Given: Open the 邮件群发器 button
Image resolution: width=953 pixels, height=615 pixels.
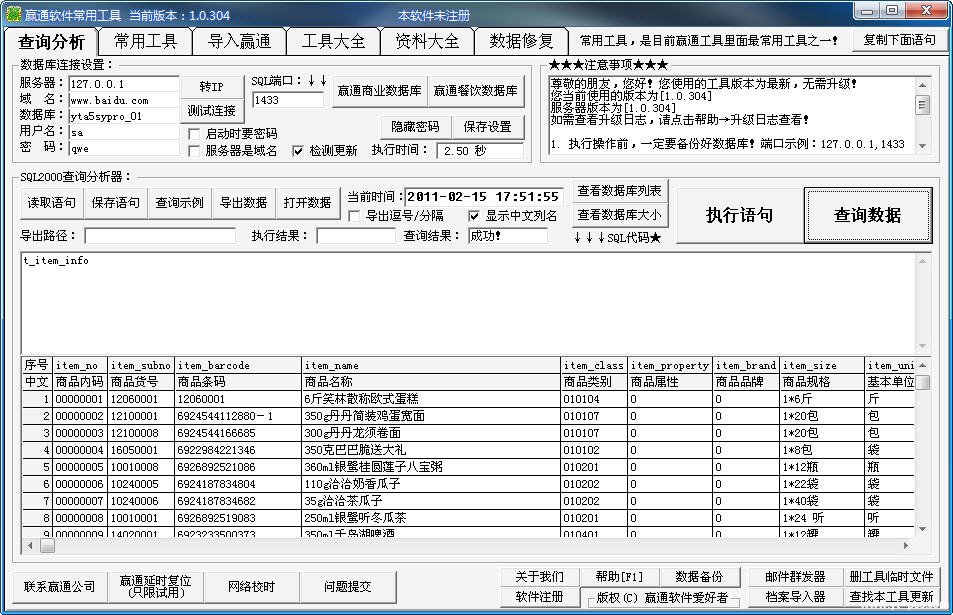Looking at the screenshot, I should (795, 577).
